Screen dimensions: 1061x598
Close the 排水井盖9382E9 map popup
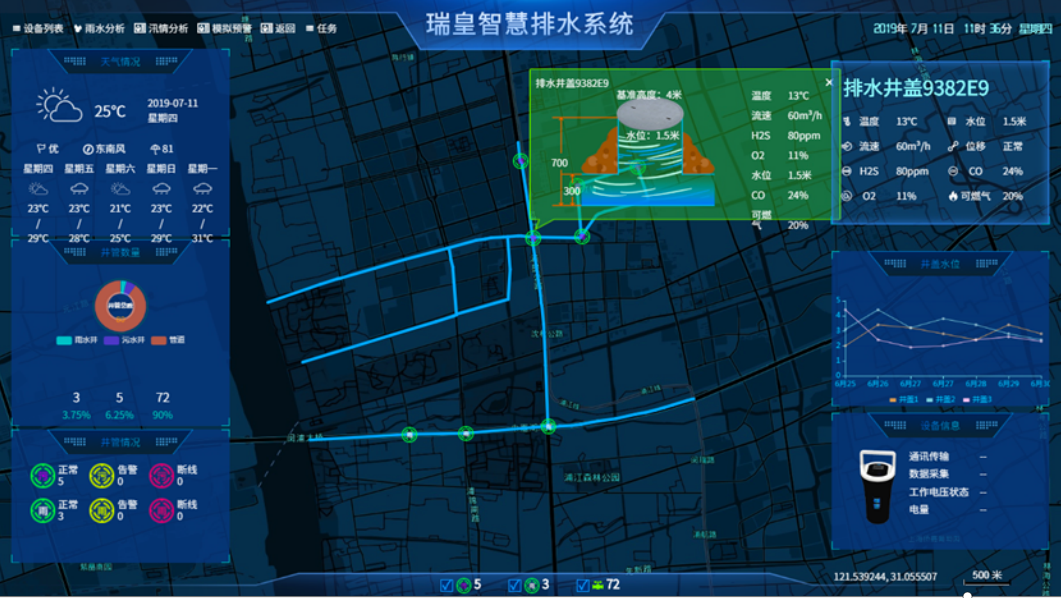[x=829, y=83]
